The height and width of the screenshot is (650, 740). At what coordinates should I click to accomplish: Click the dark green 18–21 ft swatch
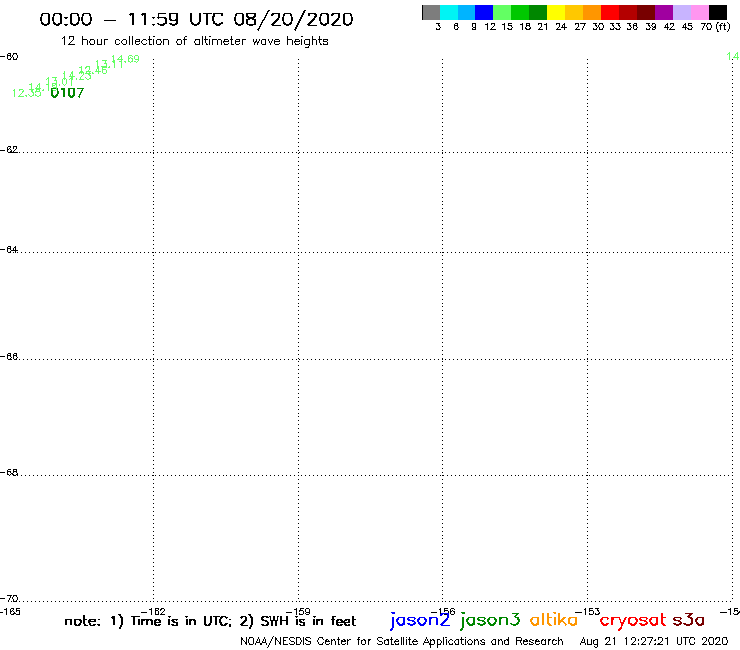point(538,12)
